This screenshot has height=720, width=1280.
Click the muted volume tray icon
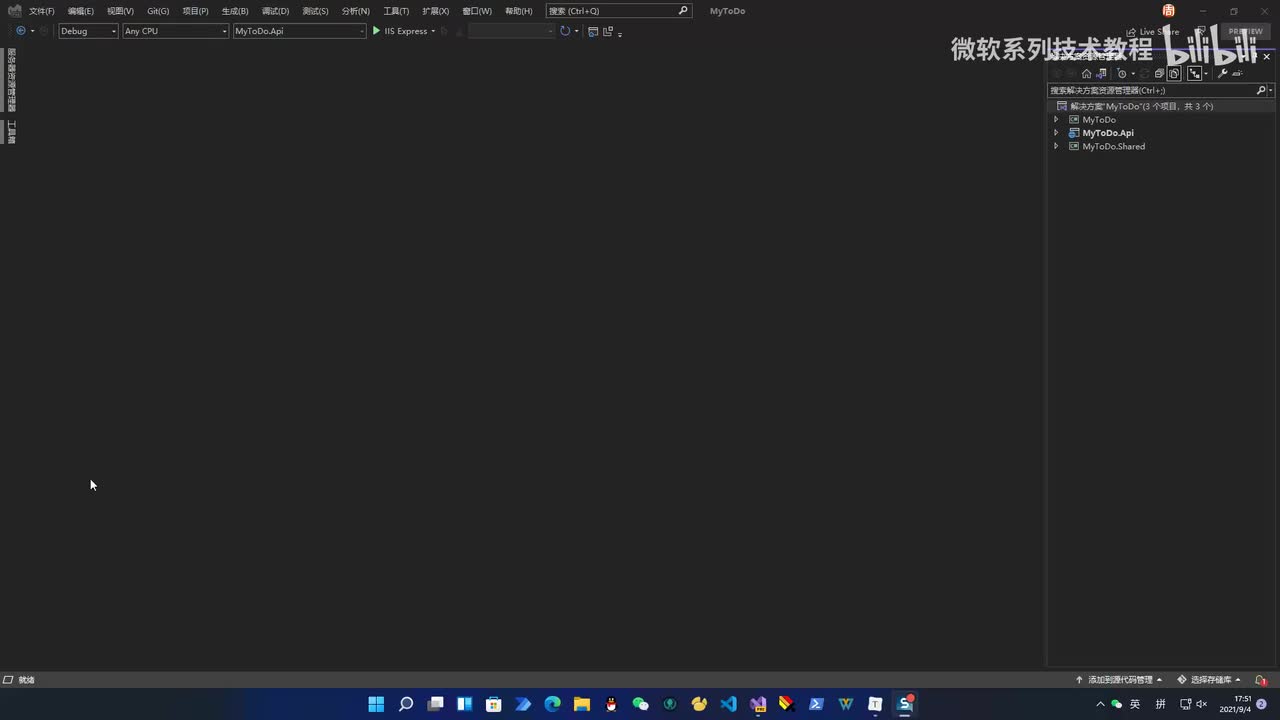[x=1202, y=704]
